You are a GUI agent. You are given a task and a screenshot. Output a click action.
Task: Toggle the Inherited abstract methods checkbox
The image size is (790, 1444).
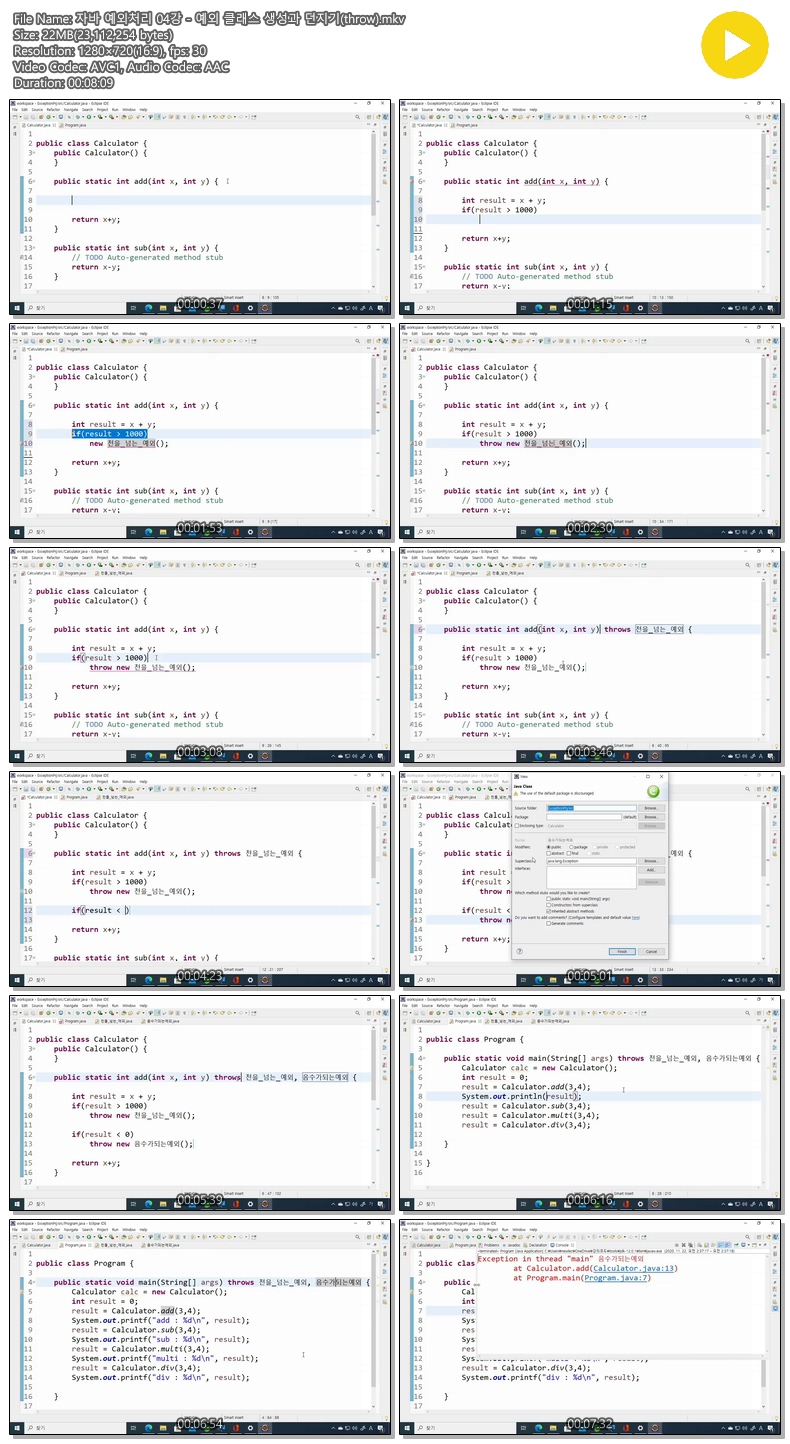coord(549,911)
